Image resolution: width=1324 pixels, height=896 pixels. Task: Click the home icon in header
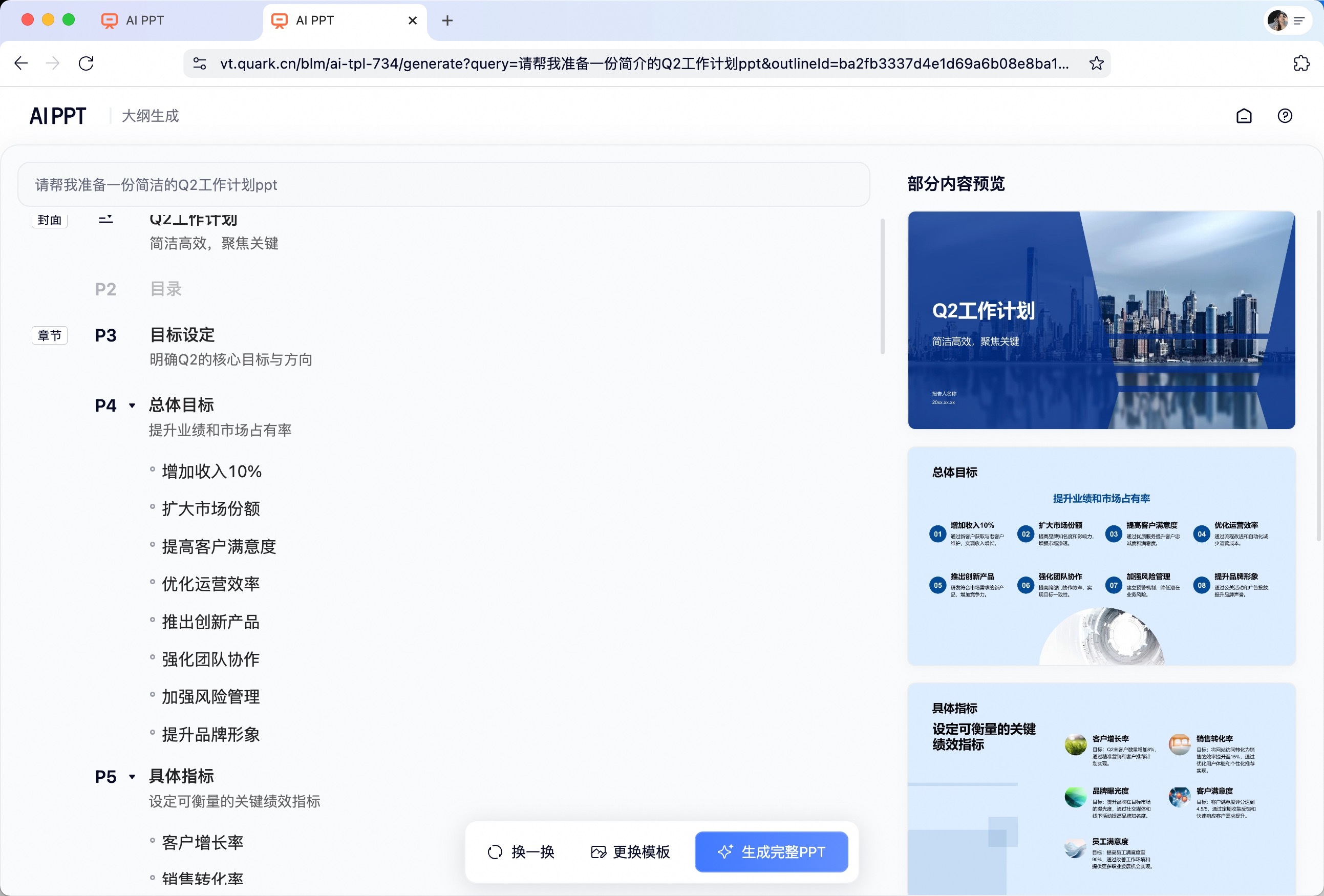coord(1244,116)
